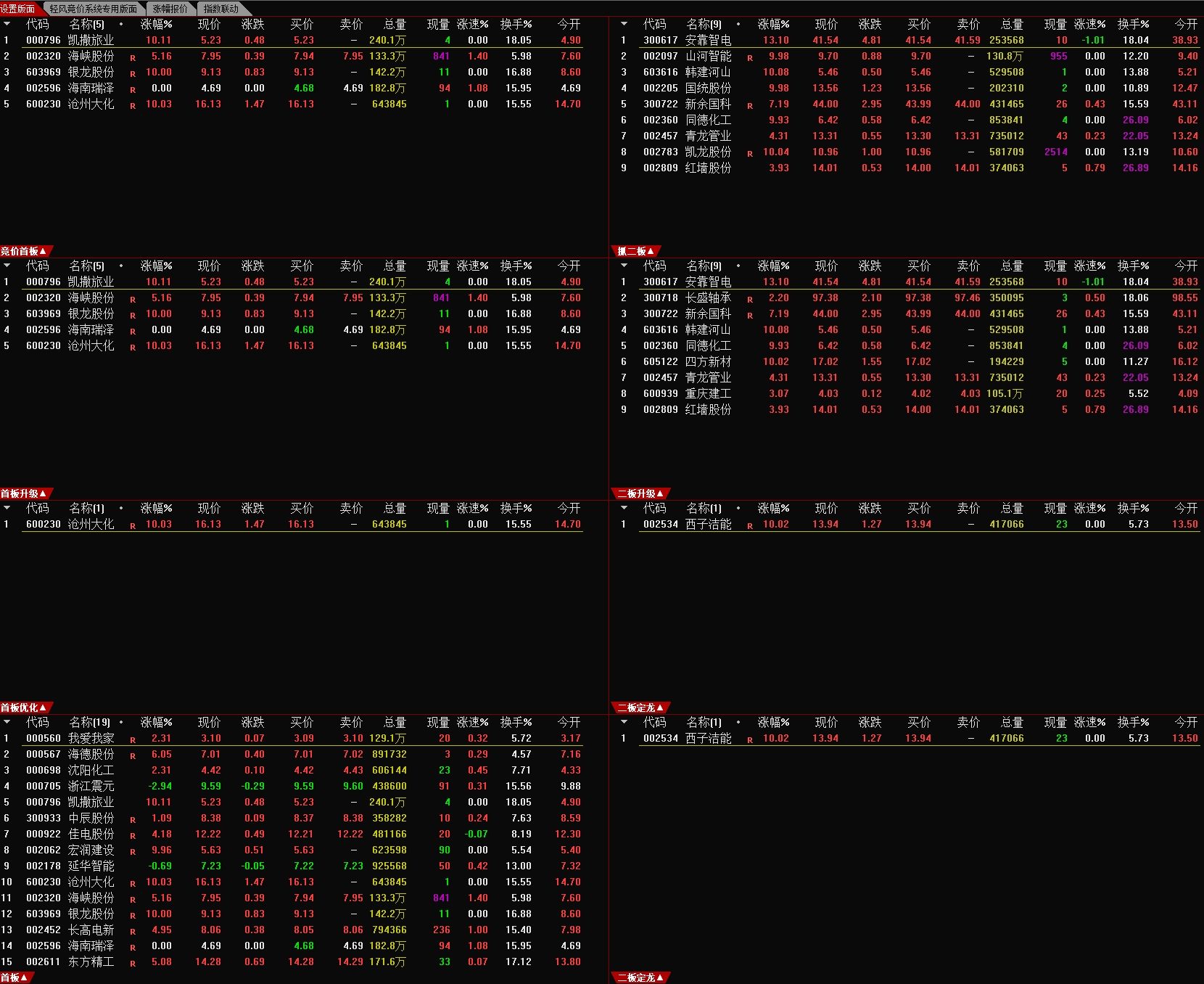
Task: Click the red triangle icon on 首板优化 header
Action: (43, 708)
